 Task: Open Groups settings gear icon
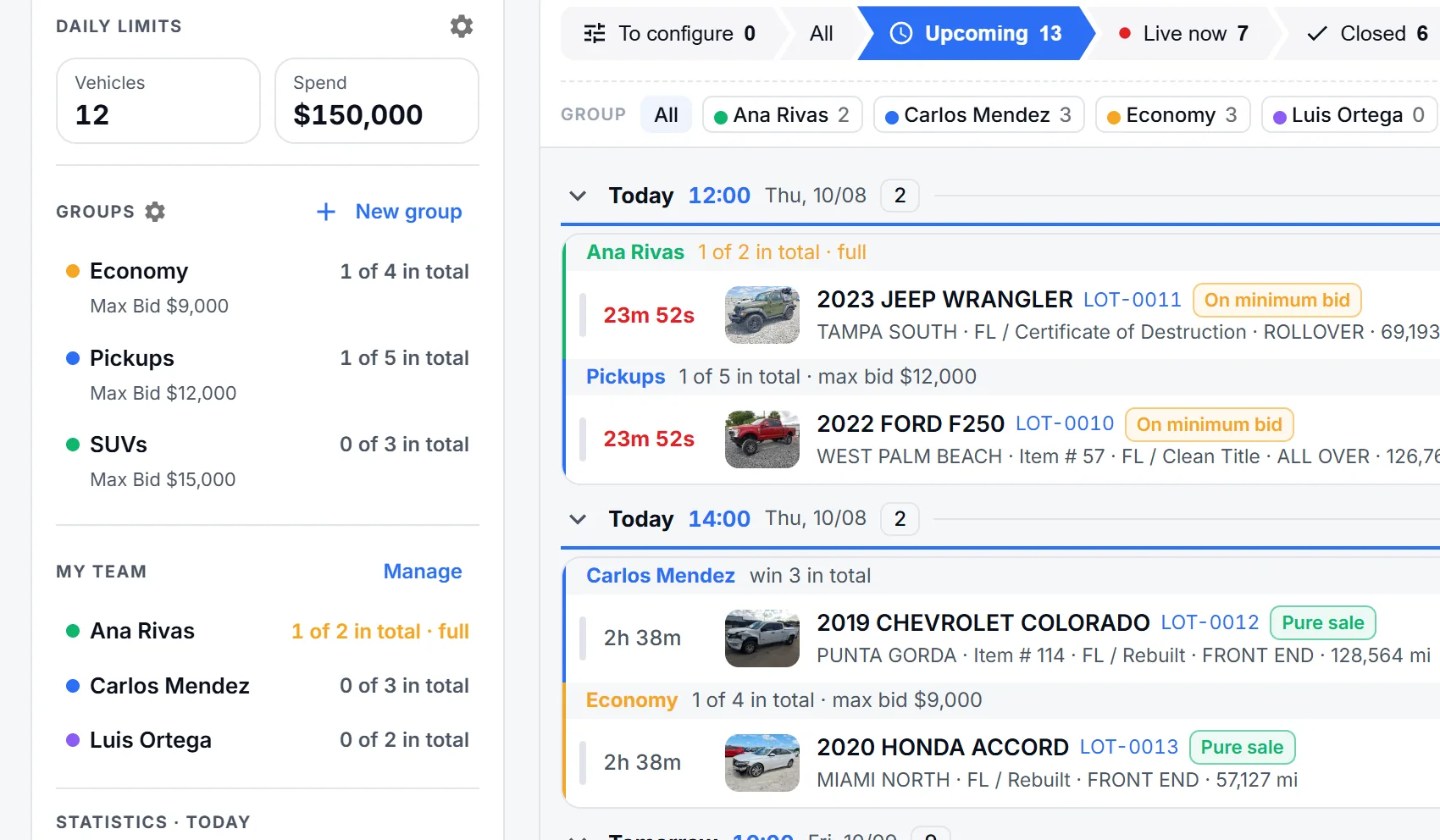(x=155, y=212)
